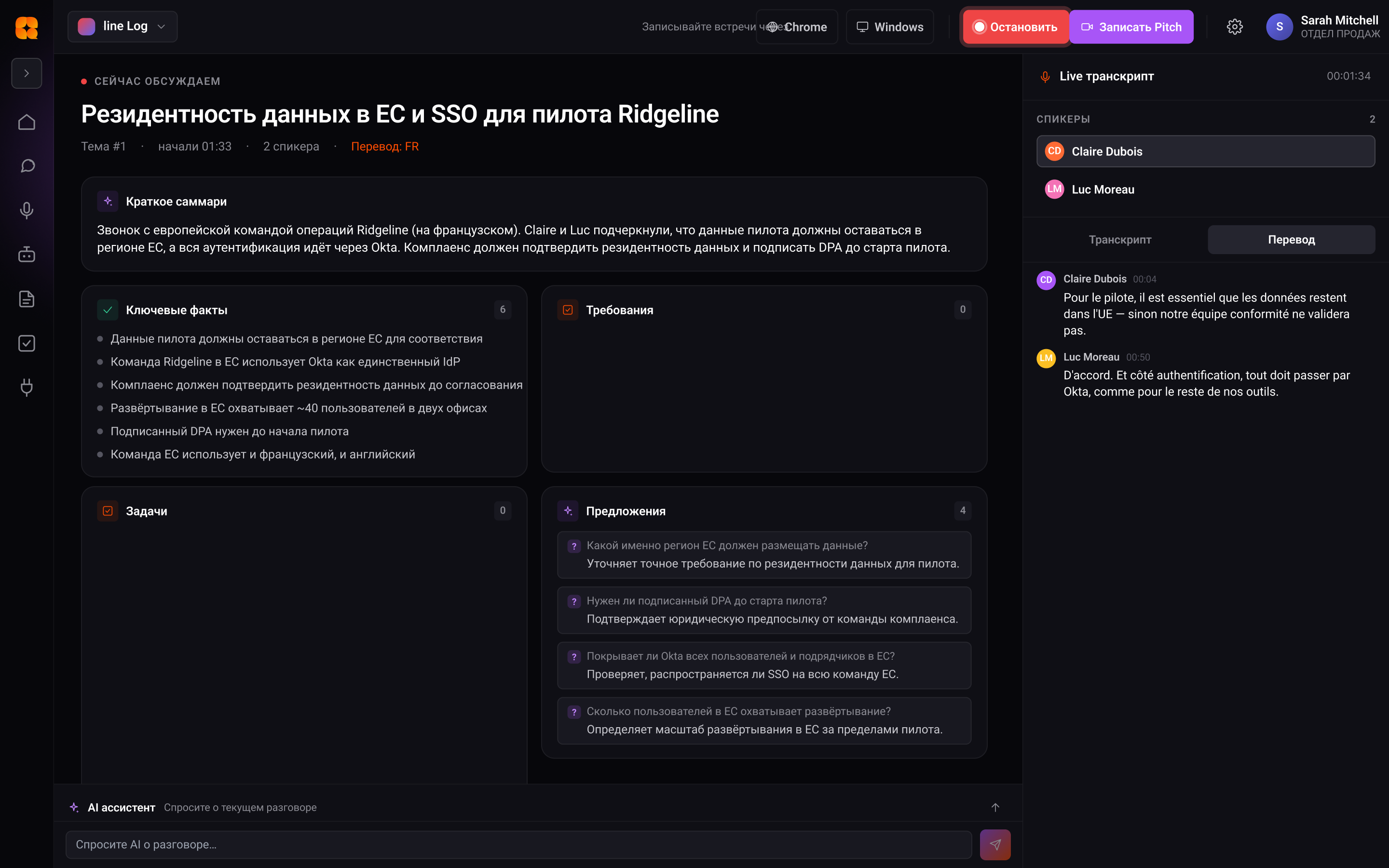1389x868 pixels.
Task: Open the integrations plug sidebar icon
Action: [27, 388]
